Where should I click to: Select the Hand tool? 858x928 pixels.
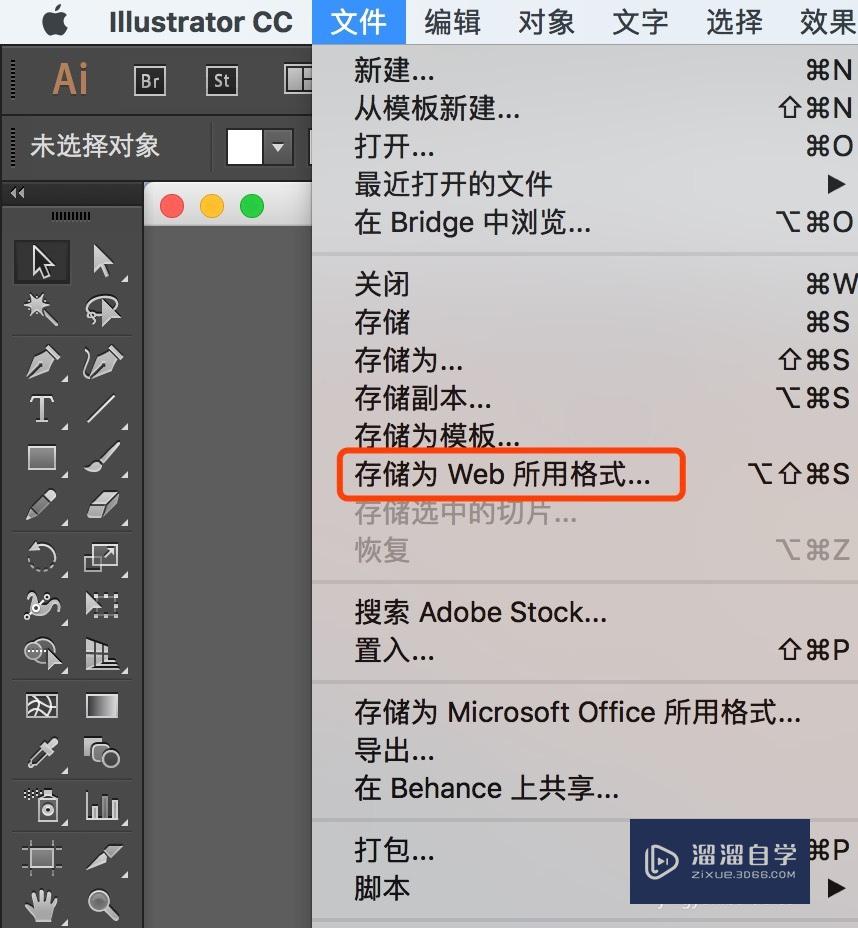(x=40, y=903)
